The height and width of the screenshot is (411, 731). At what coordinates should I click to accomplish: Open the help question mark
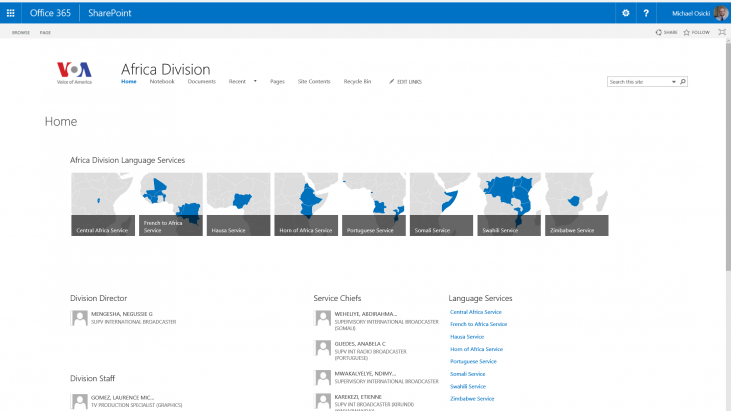646,13
